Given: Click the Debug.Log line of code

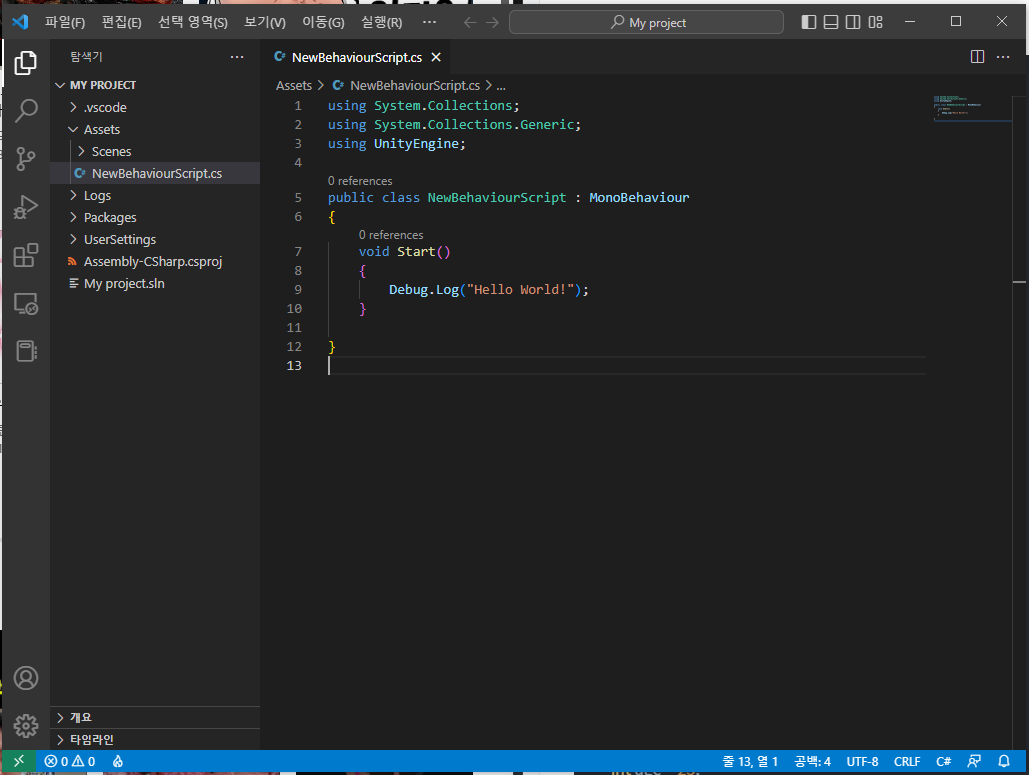Looking at the screenshot, I should [x=488, y=289].
